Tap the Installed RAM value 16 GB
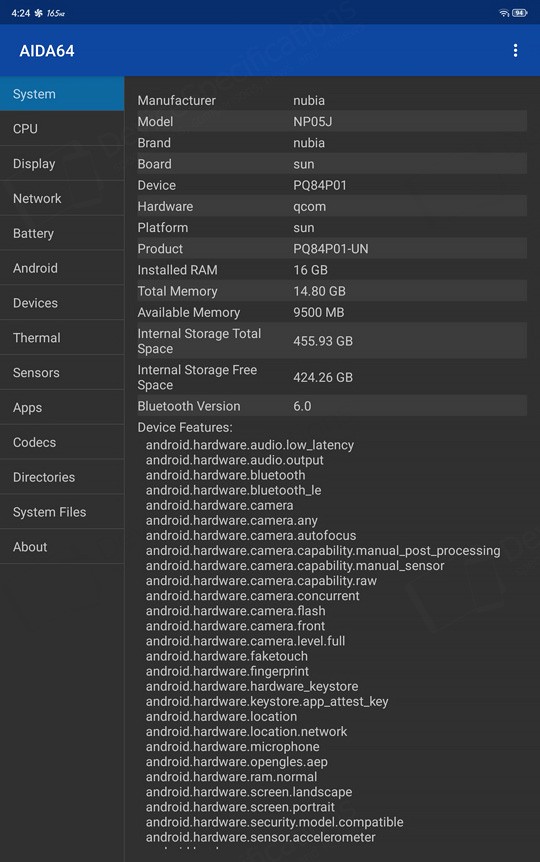 point(310,270)
